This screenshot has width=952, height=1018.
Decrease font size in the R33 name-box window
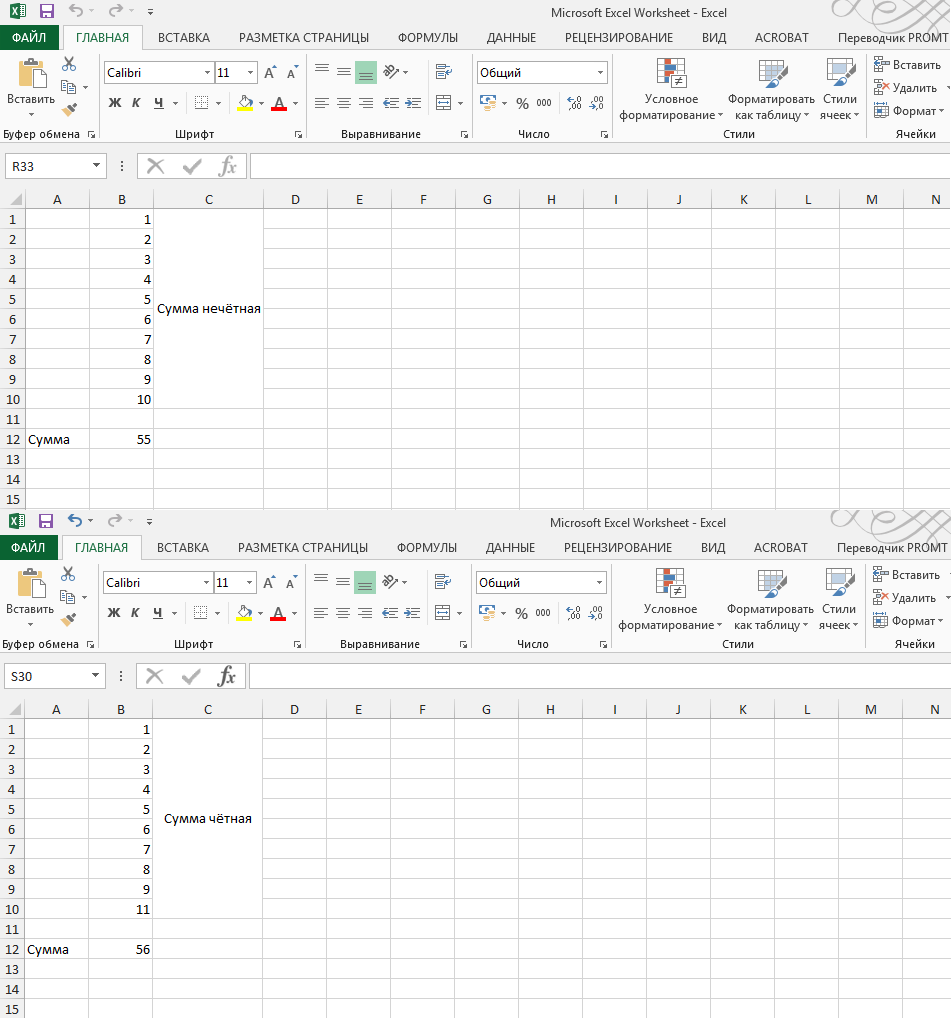[292, 72]
